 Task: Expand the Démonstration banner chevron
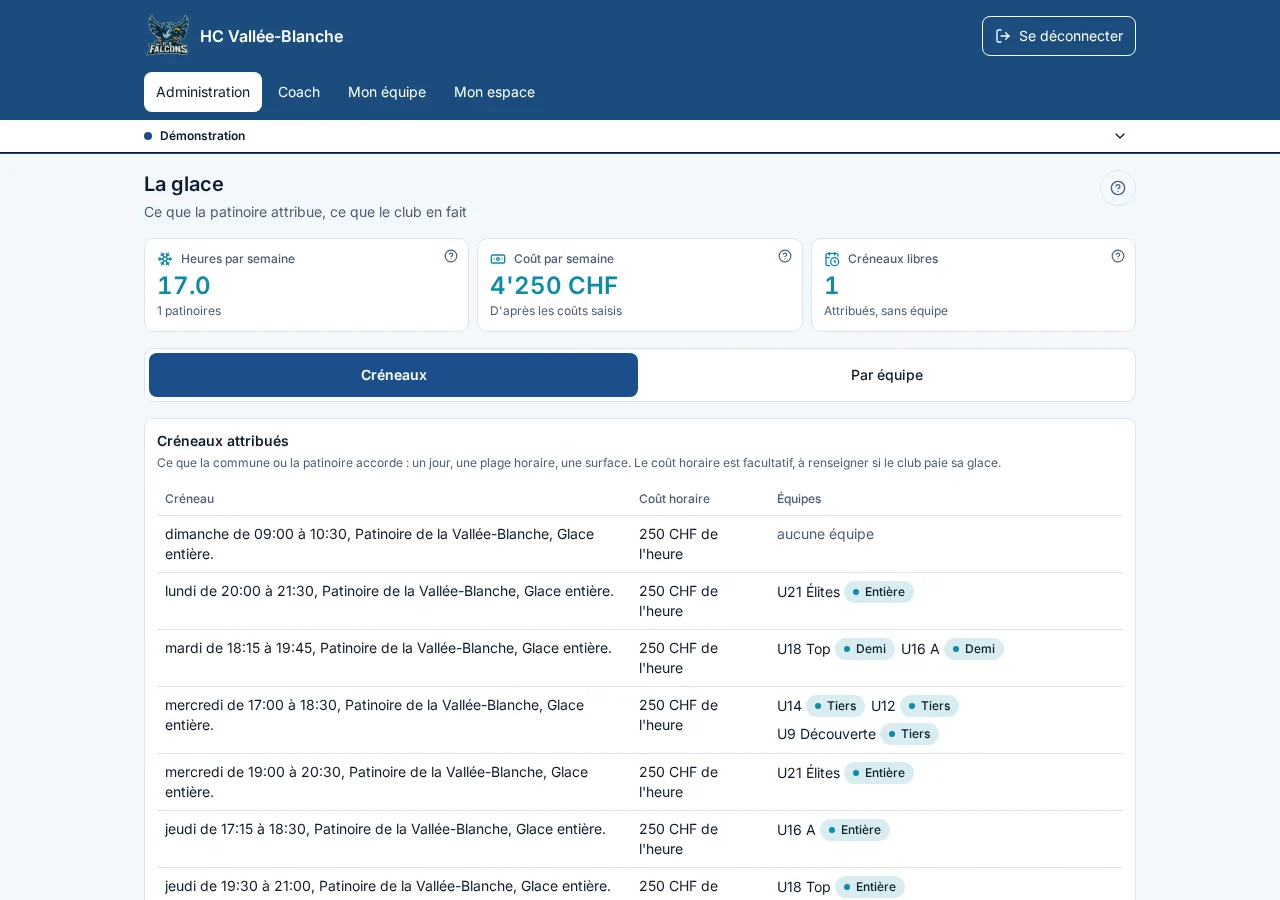(1120, 136)
